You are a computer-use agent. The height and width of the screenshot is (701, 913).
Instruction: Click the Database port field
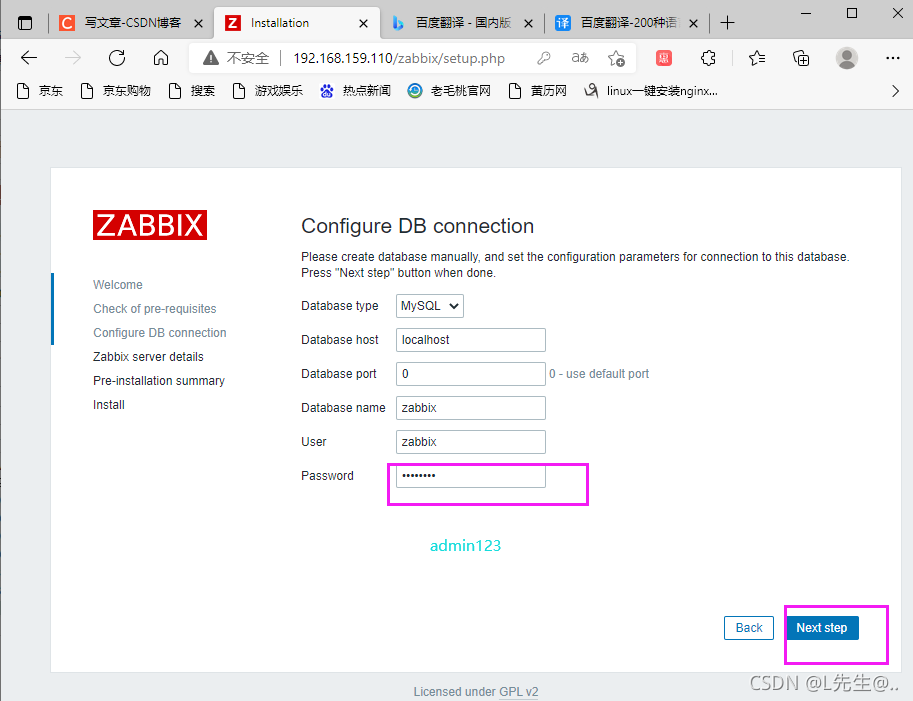(x=470, y=374)
